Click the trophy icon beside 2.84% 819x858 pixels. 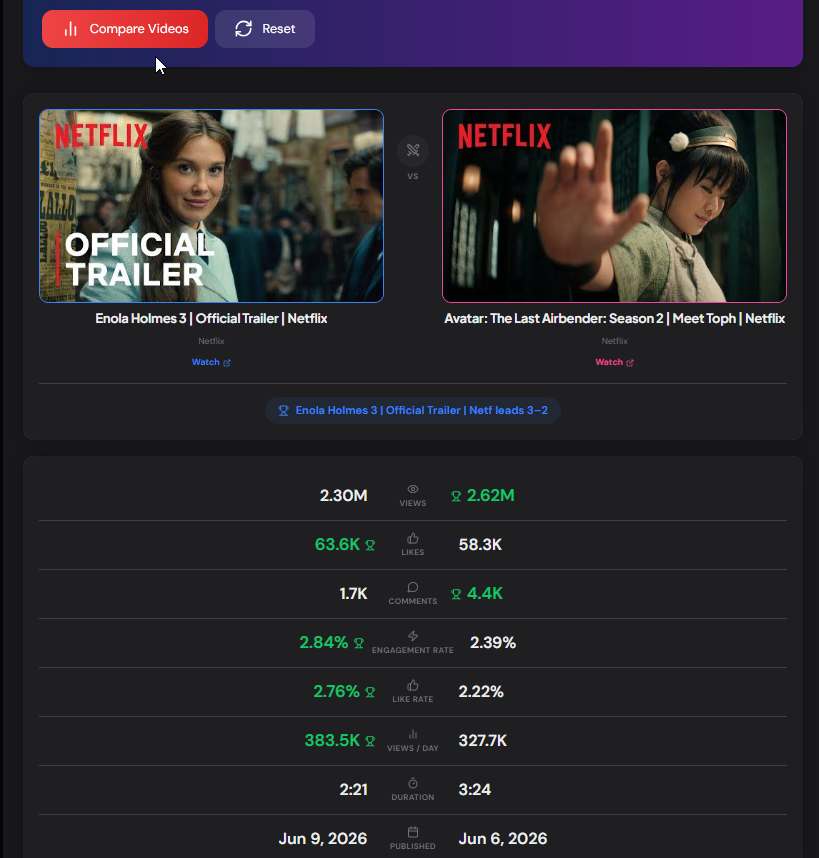[x=359, y=643]
